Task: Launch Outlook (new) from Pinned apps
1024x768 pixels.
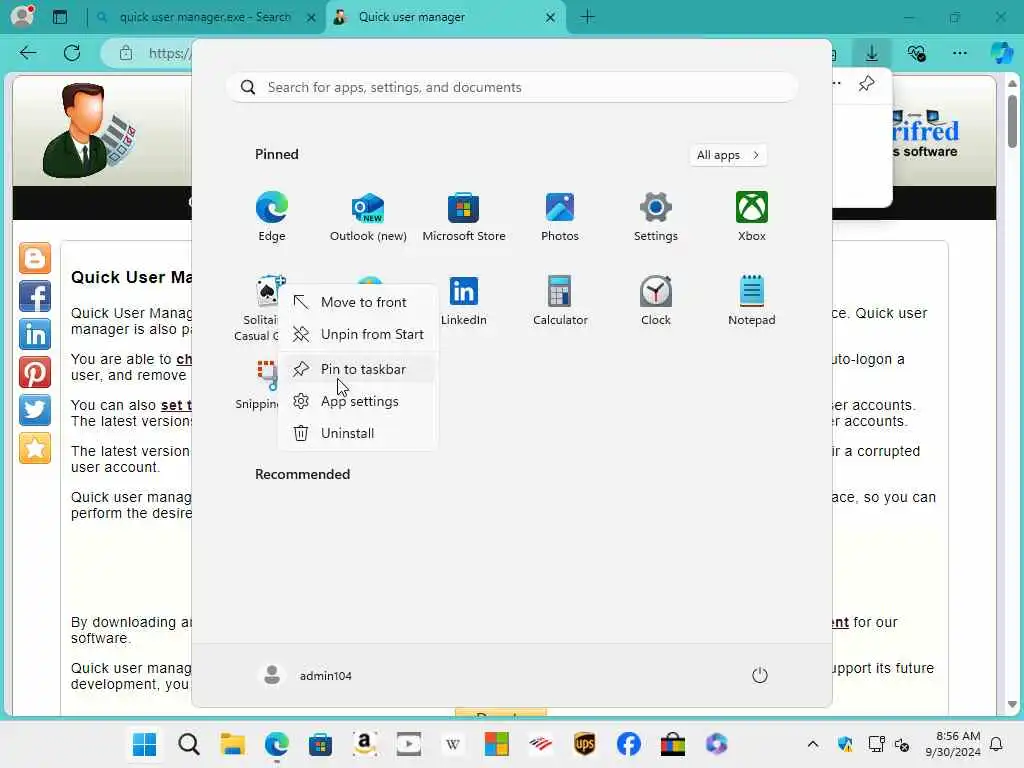Action: (368, 217)
